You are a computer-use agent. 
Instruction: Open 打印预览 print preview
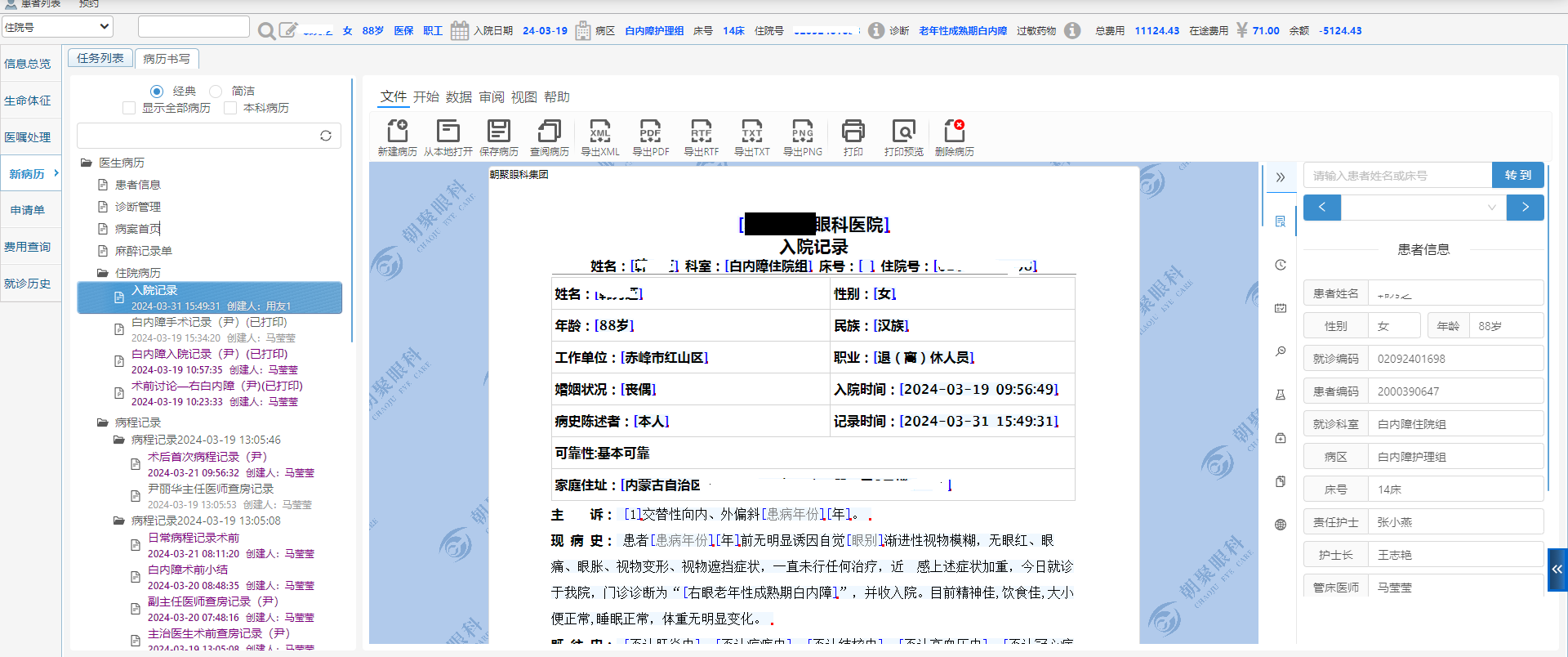pyautogui.click(x=904, y=131)
